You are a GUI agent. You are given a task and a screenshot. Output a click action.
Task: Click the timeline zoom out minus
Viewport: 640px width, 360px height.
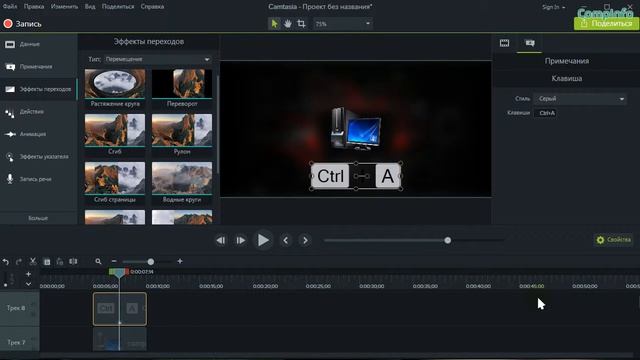(x=114, y=261)
